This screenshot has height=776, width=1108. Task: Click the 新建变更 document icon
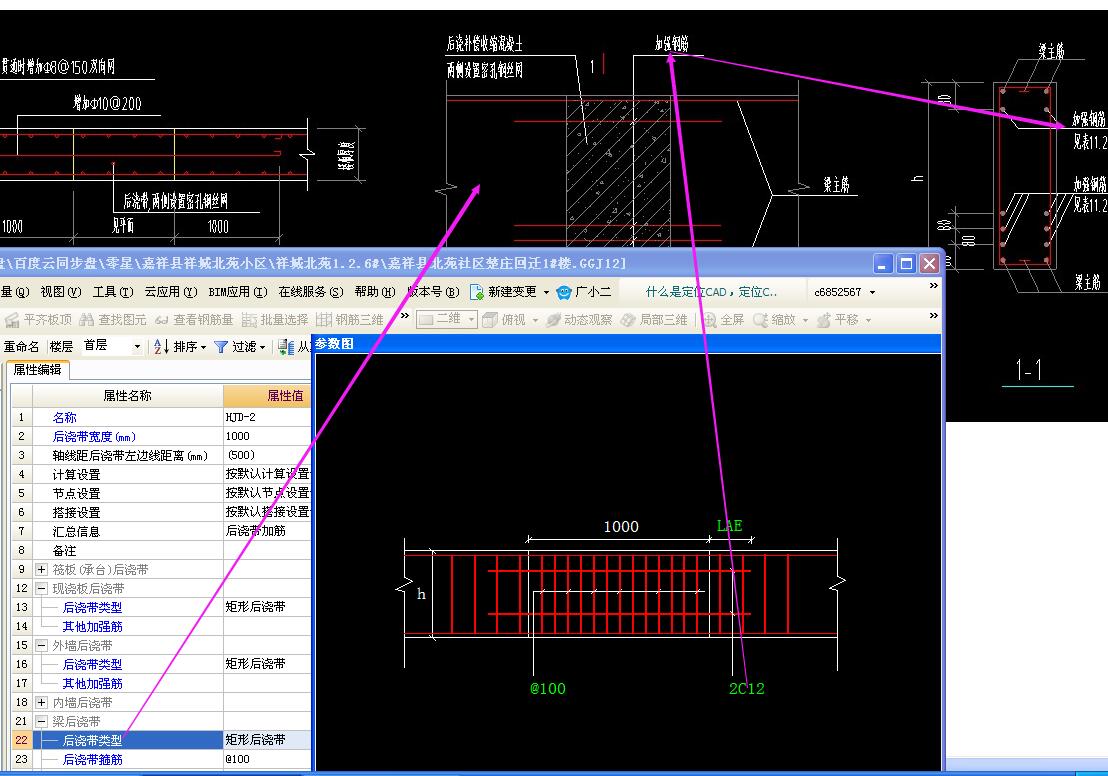[476, 292]
